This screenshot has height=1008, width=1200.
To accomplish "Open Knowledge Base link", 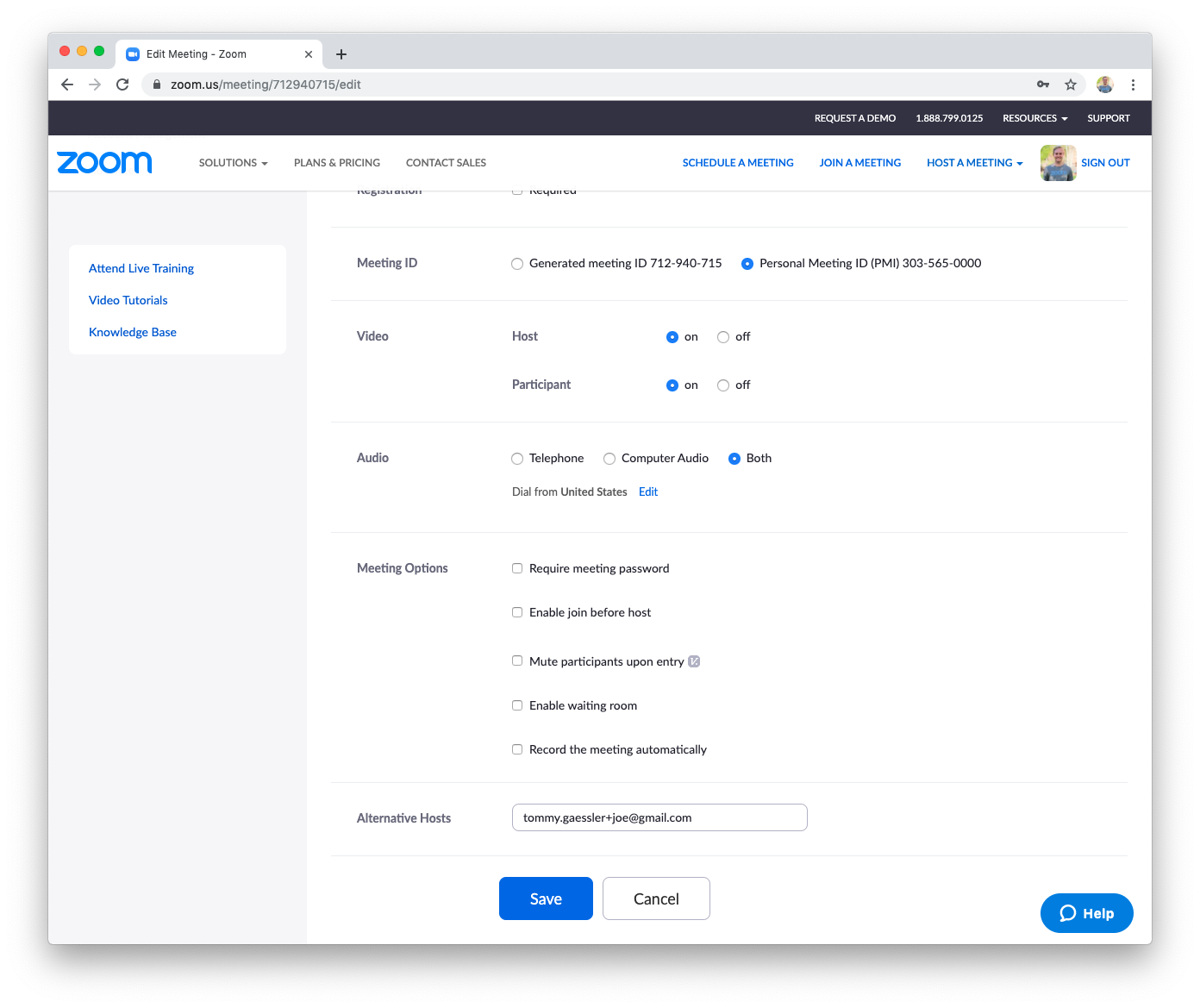I will tap(133, 332).
